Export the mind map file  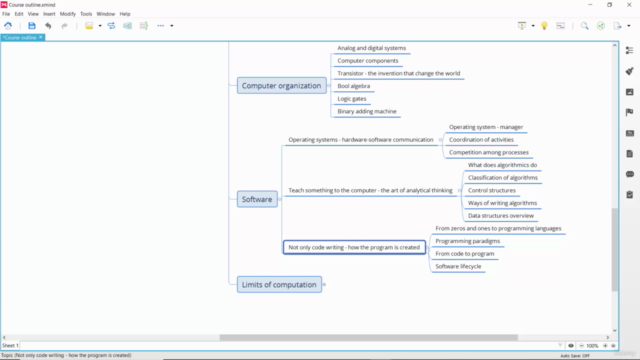pos(617,26)
